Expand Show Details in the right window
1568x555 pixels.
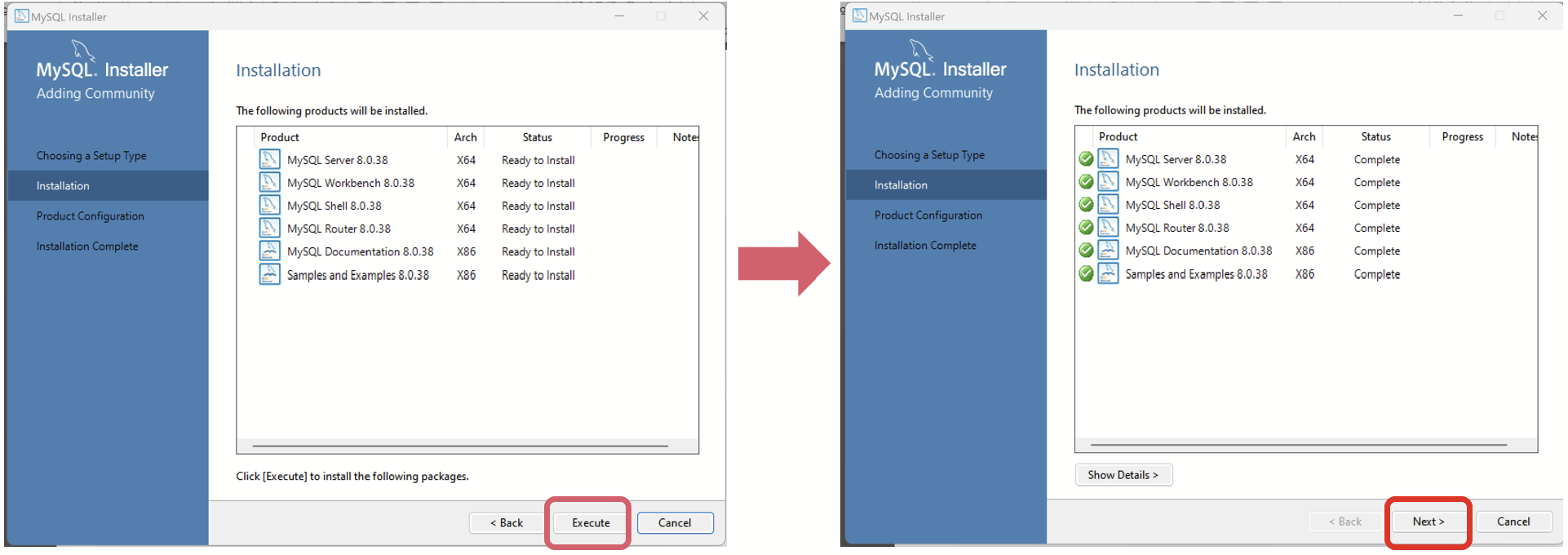click(x=1123, y=474)
